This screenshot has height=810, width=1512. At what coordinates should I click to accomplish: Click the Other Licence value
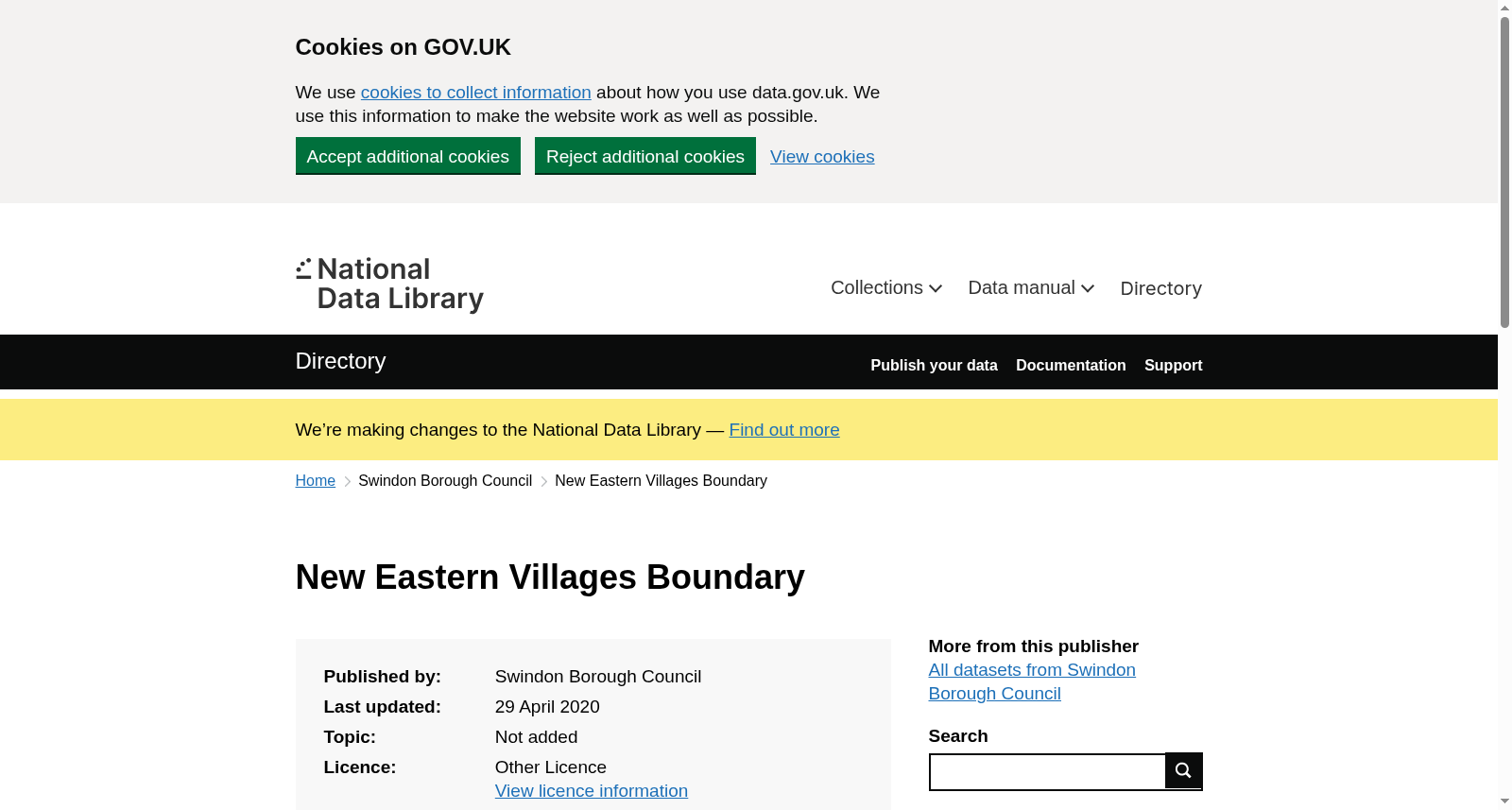[551, 767]
